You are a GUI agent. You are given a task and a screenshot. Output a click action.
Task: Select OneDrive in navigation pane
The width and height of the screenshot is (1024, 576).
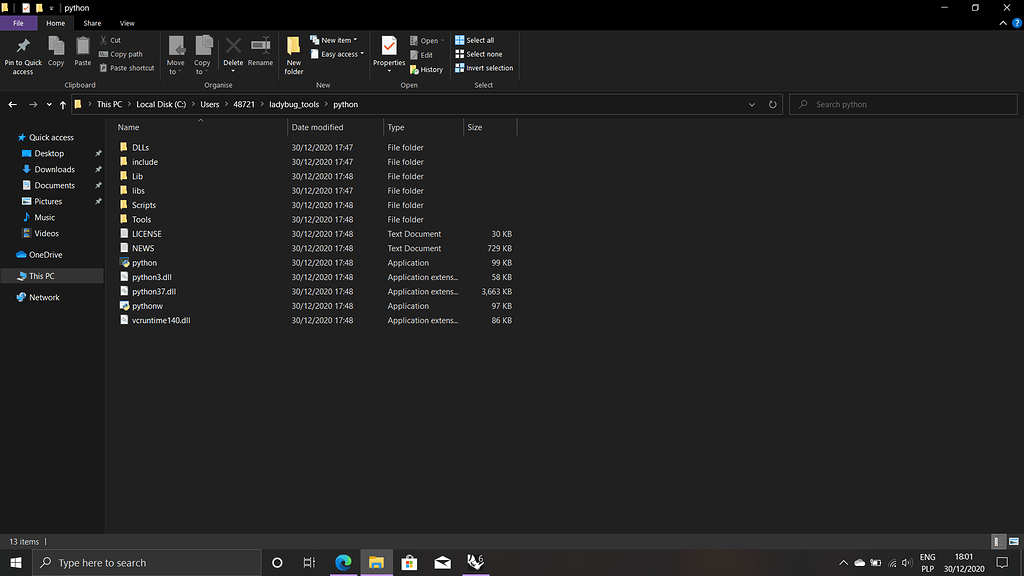[45, 255]
